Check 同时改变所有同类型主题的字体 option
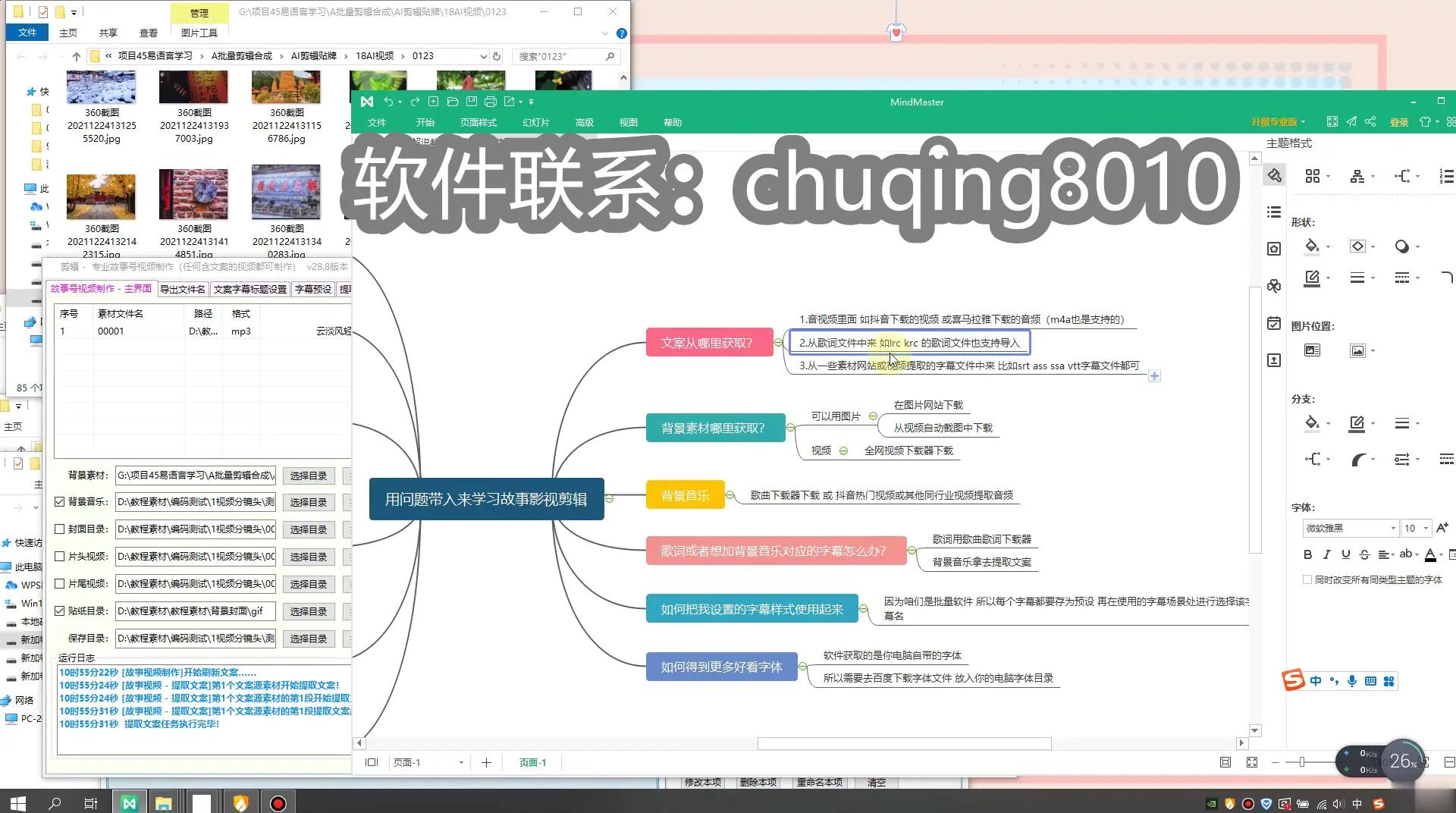 coord(1307,579)
